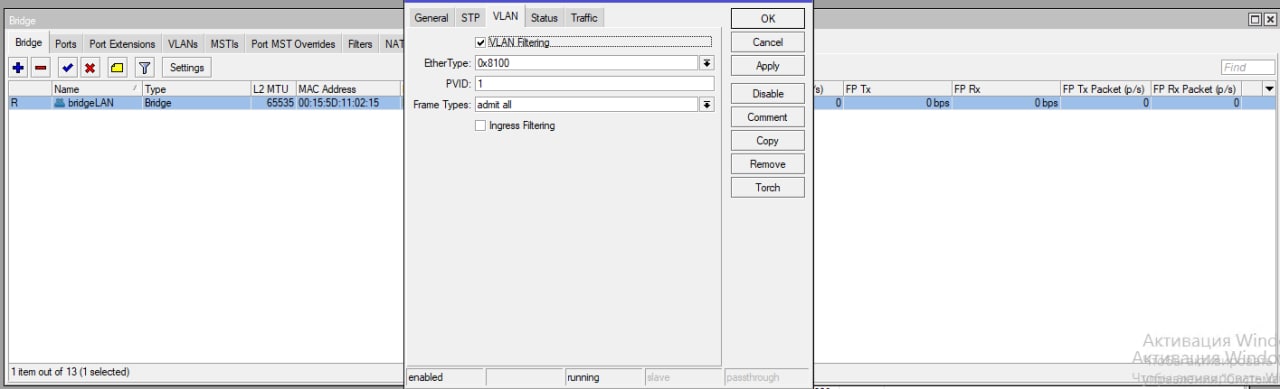This screenshot has height=389, width=1280.
Task: Open Port MST Overrides tab
Action: click(x=293, y=44)
